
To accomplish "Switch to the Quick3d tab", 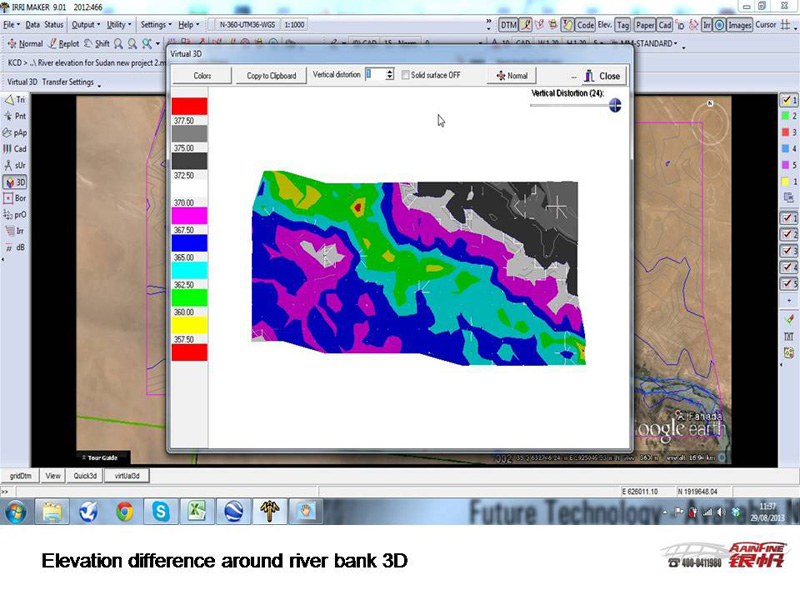I will 84,476.
